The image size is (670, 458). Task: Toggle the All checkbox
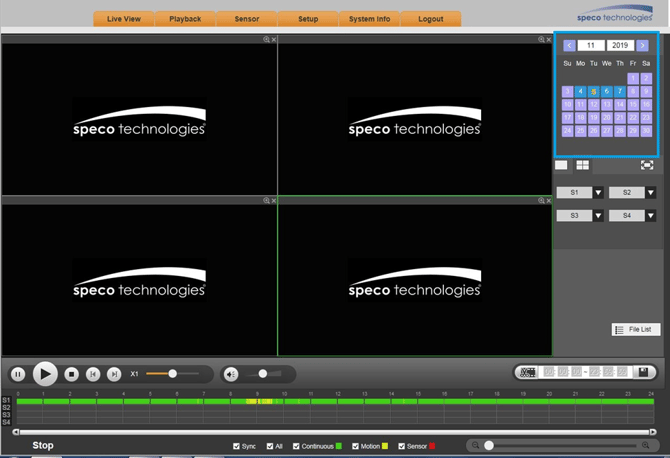click(270, 446)
